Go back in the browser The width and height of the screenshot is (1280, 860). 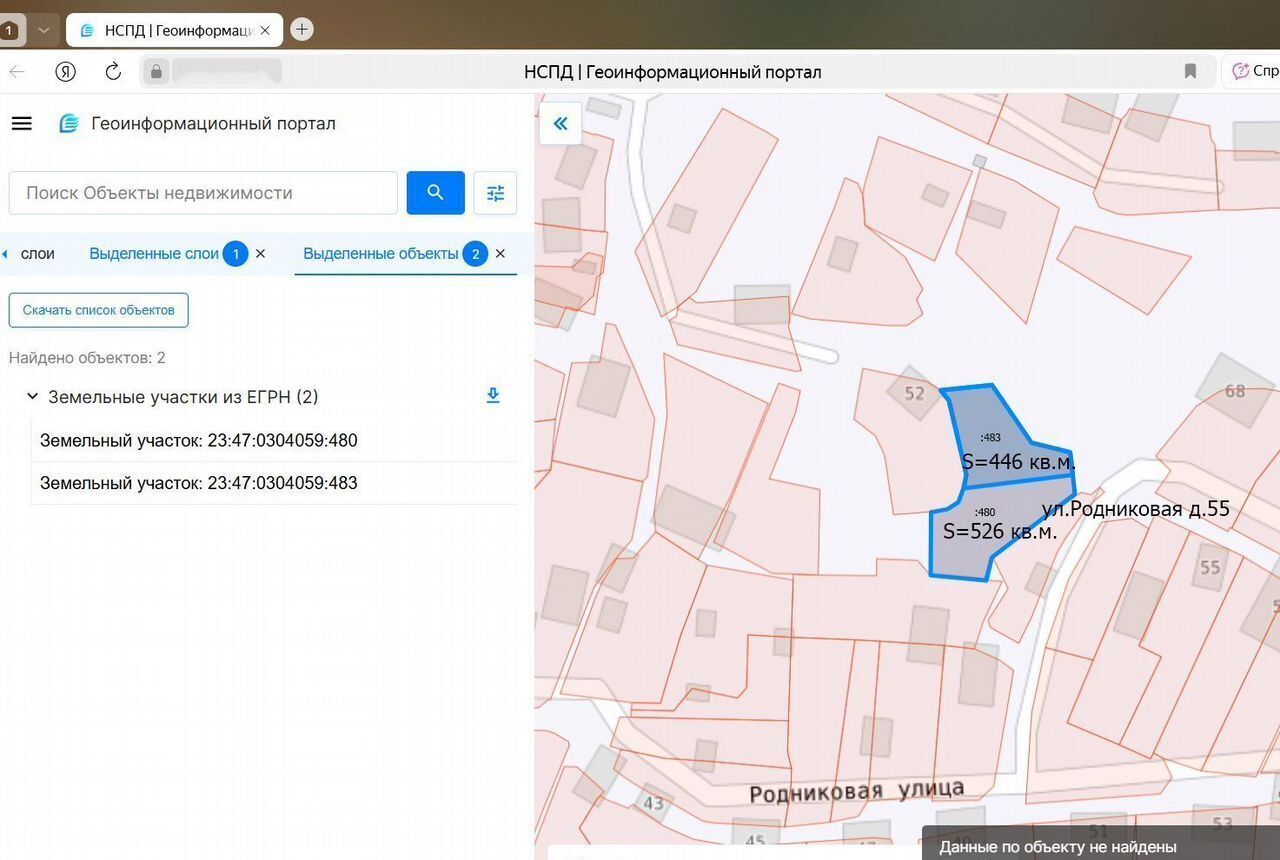coord(17,71)
